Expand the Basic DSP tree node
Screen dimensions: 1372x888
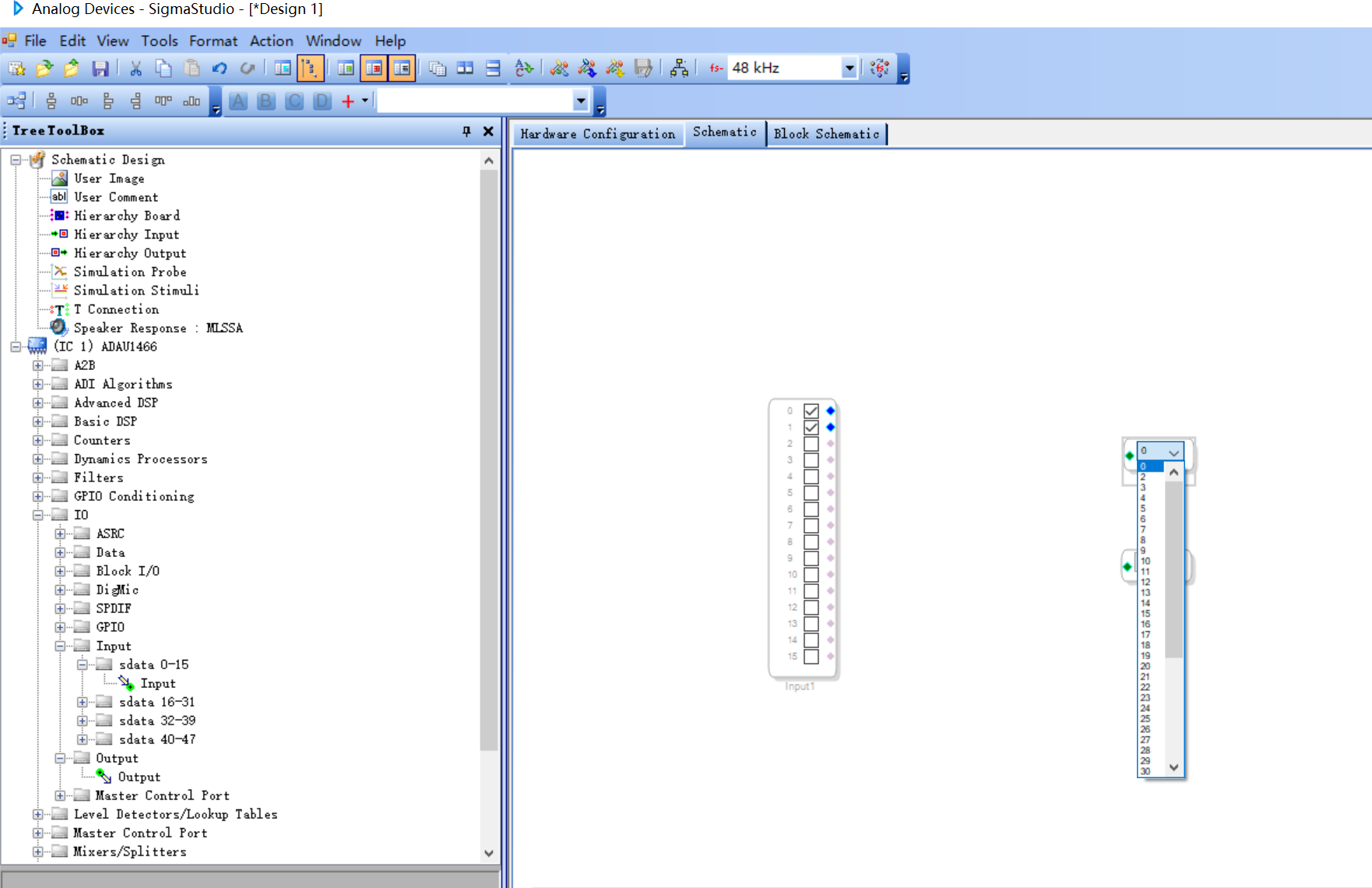pyautogui.click(x=37, y=421)
